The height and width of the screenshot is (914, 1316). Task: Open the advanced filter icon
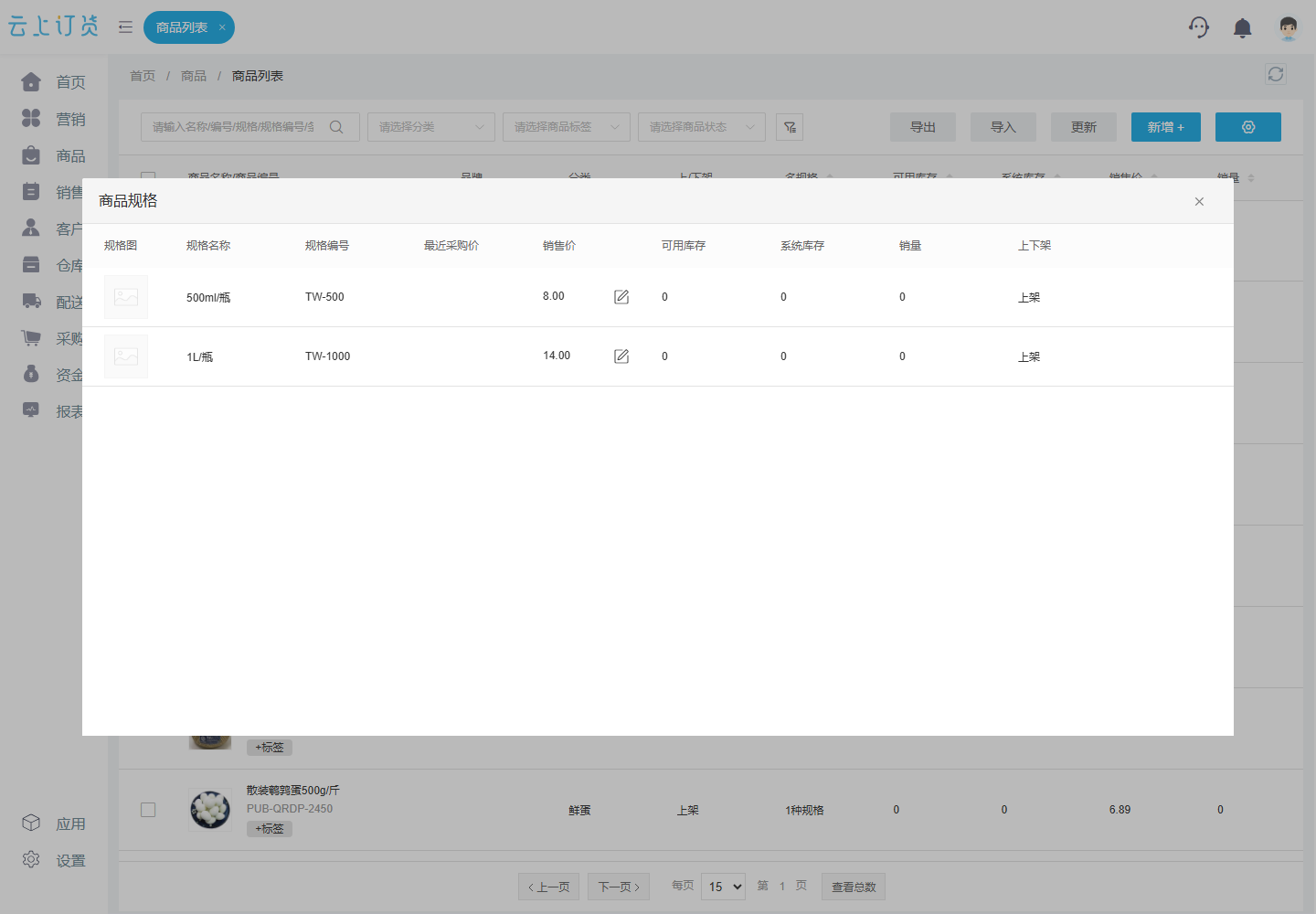point(790,127)
